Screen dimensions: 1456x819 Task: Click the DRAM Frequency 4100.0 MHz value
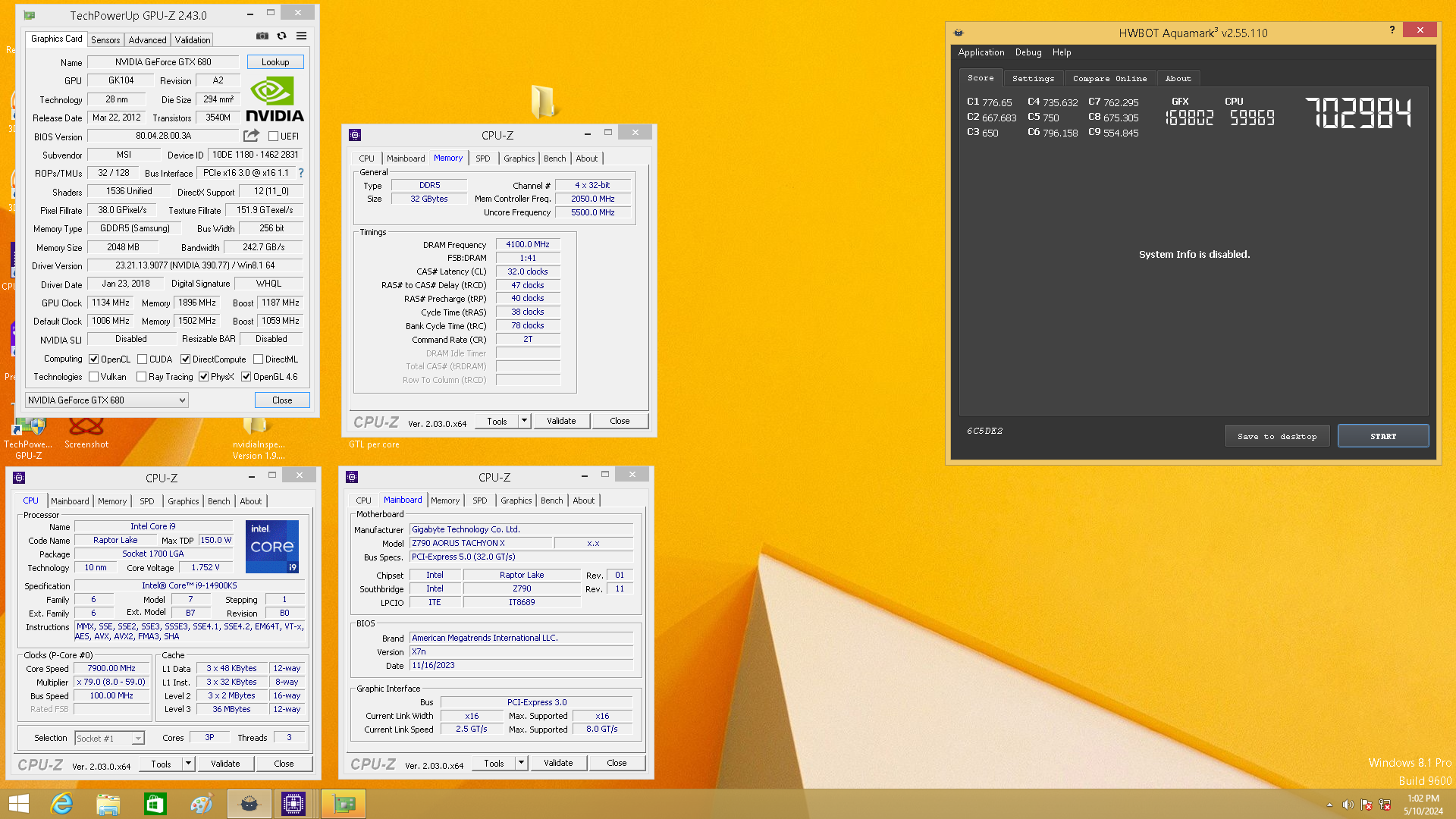[x=528, y=244]
